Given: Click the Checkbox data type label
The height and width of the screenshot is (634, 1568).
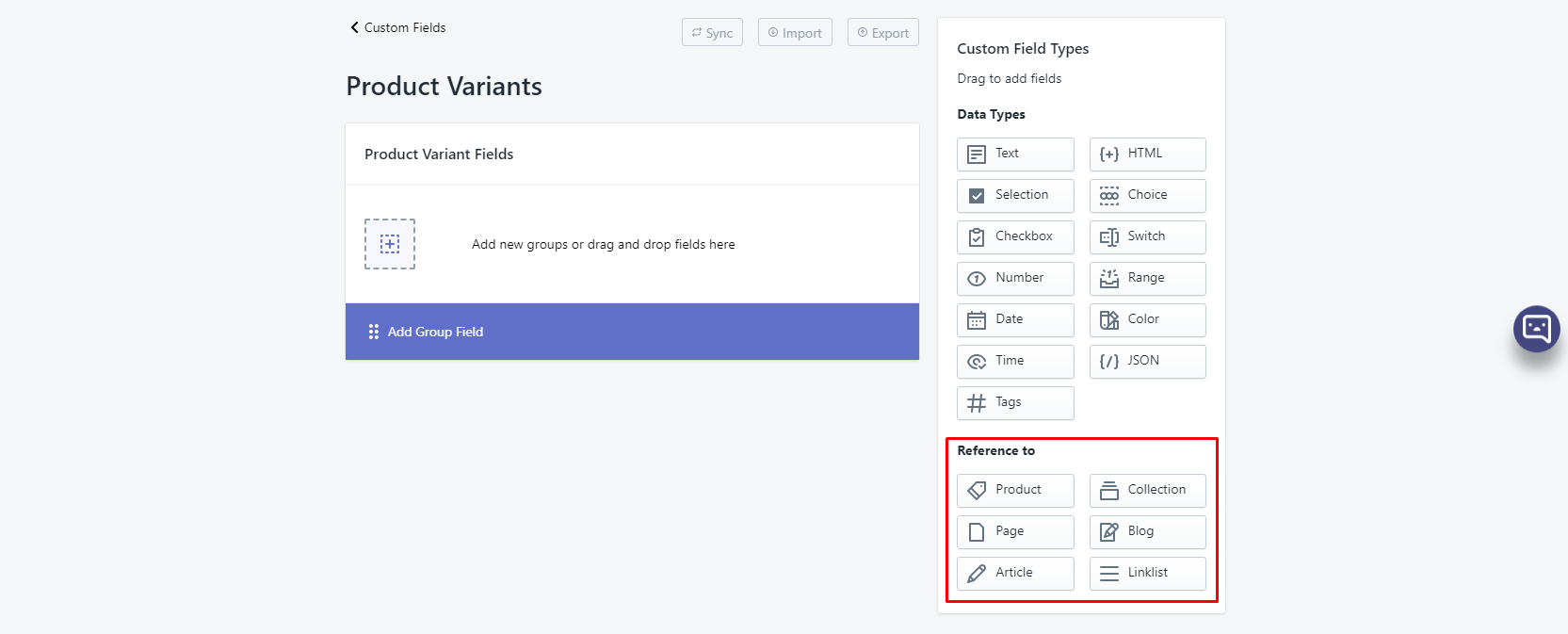Looking at the screenshot, I should 1024,236.
